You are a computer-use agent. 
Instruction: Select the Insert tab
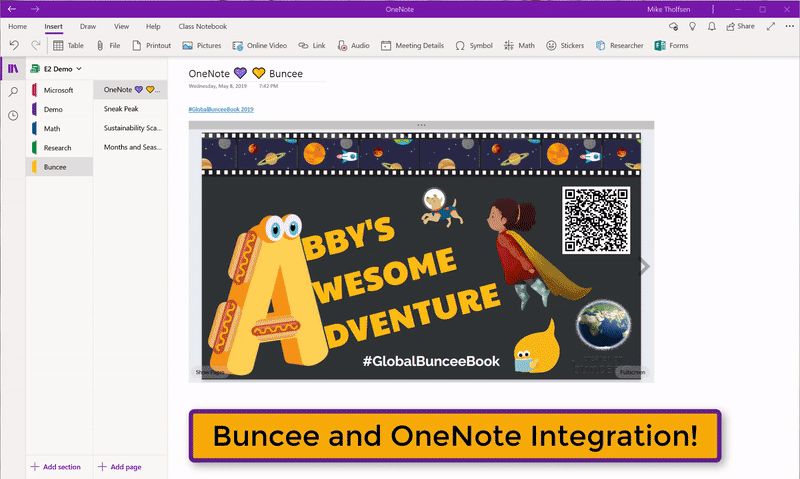pyautogui.click(x=53, y=27)
